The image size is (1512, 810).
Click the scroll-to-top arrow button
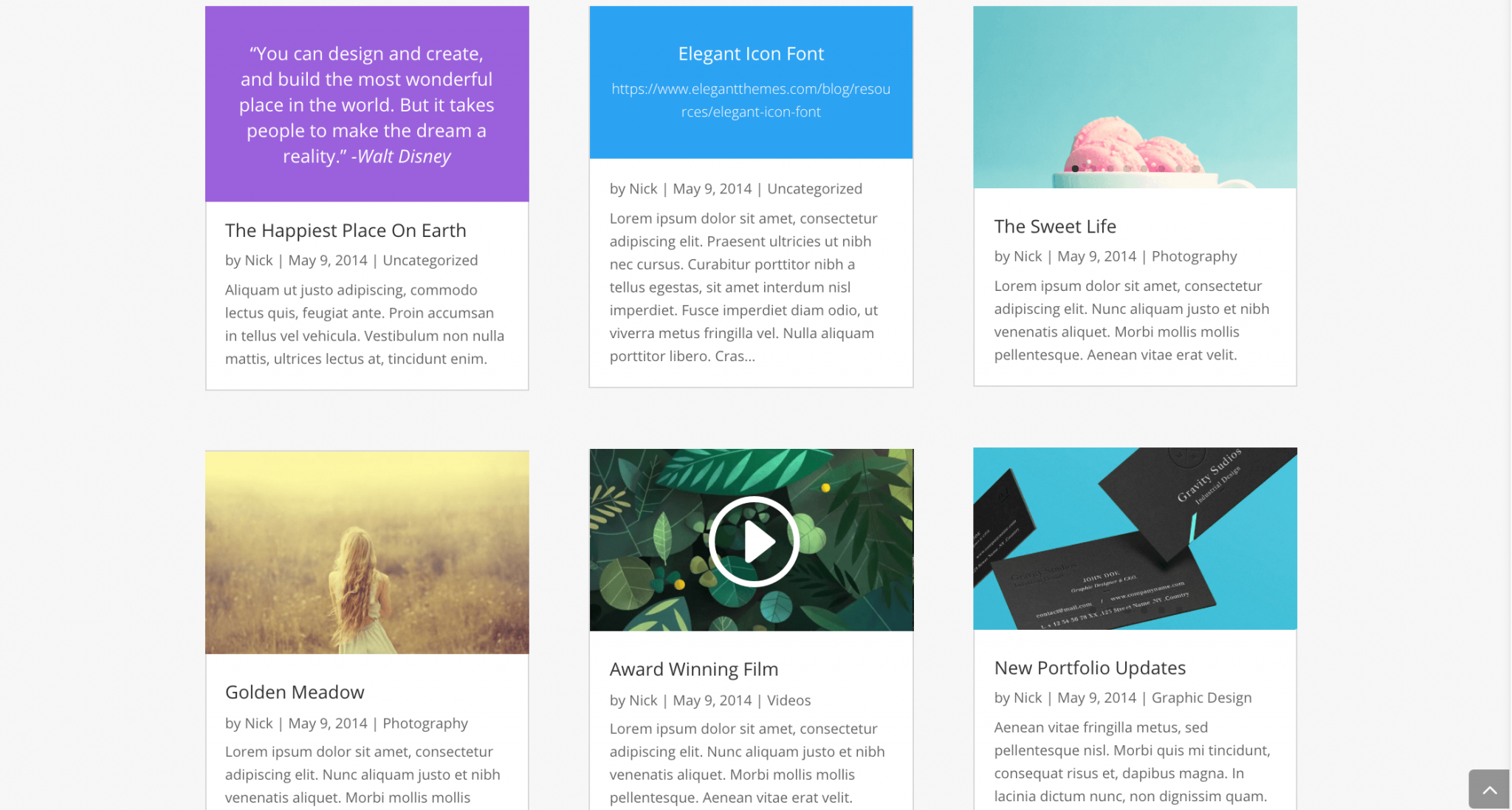pyautogui.click(x=1488, y=789)
